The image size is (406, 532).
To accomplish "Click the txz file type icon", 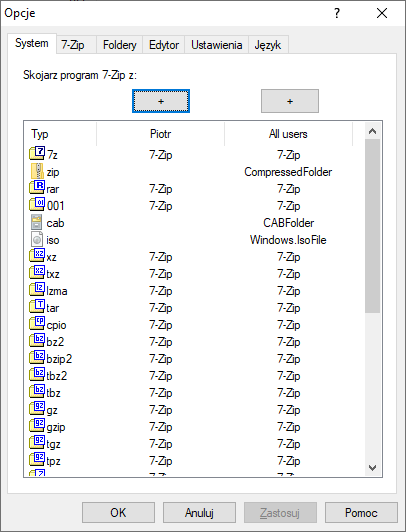I will (37, 272).
